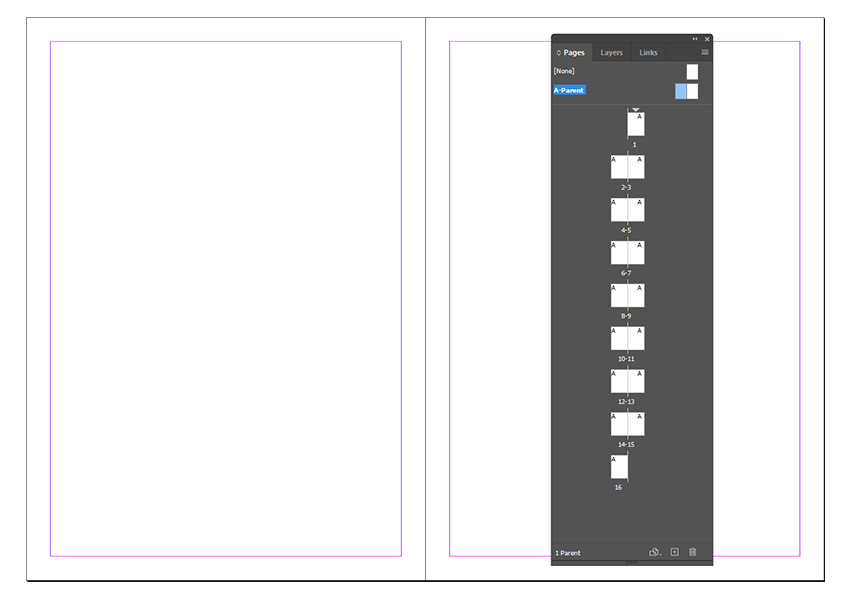Select page 13 thumbnail in spread 12-13
Image resolution: width=850 pixels, height=600 pixels.
(x=636, y=381)
